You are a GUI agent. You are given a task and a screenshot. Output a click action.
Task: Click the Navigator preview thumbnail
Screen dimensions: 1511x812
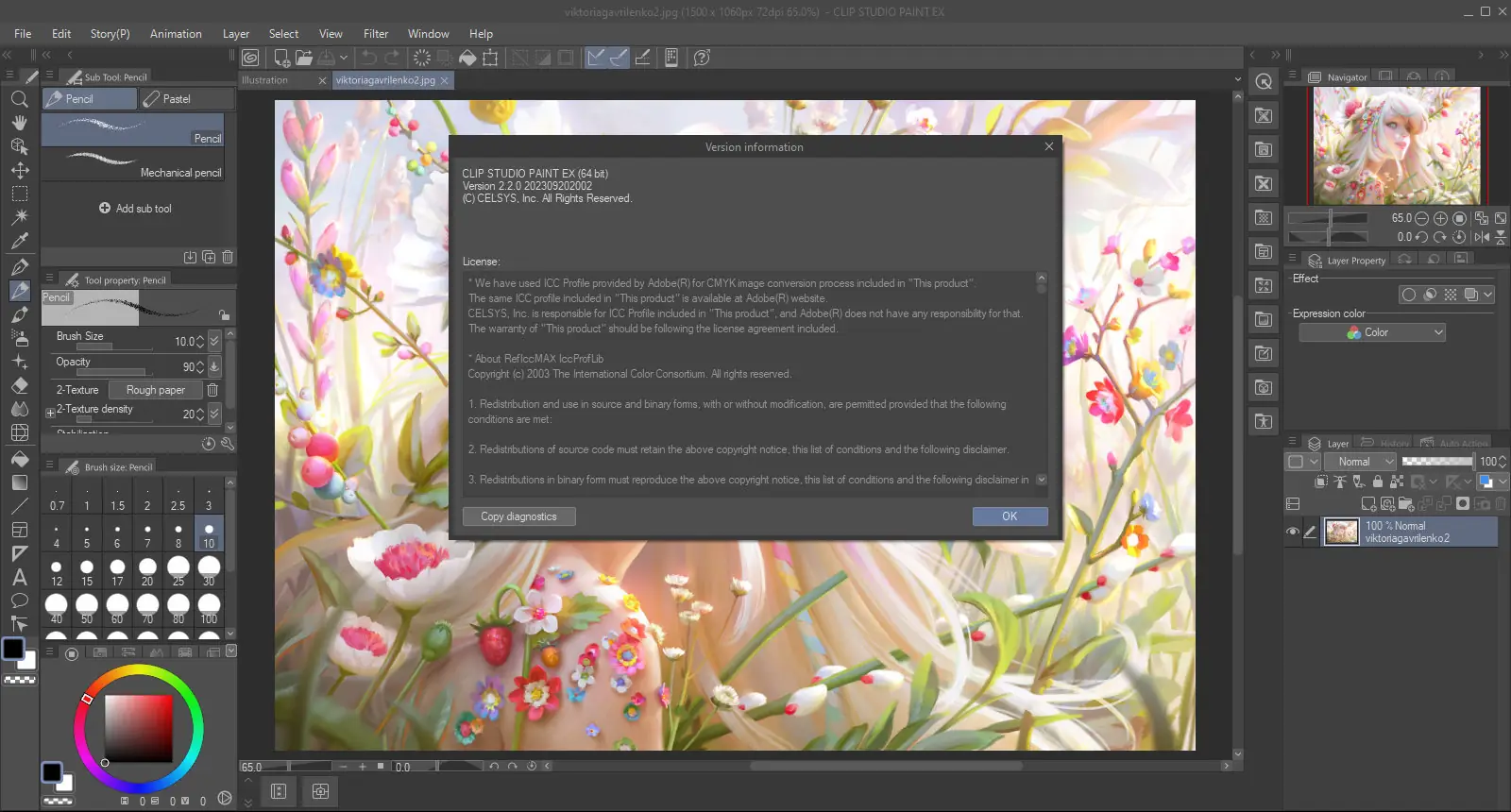click(x=1397, y=145)
